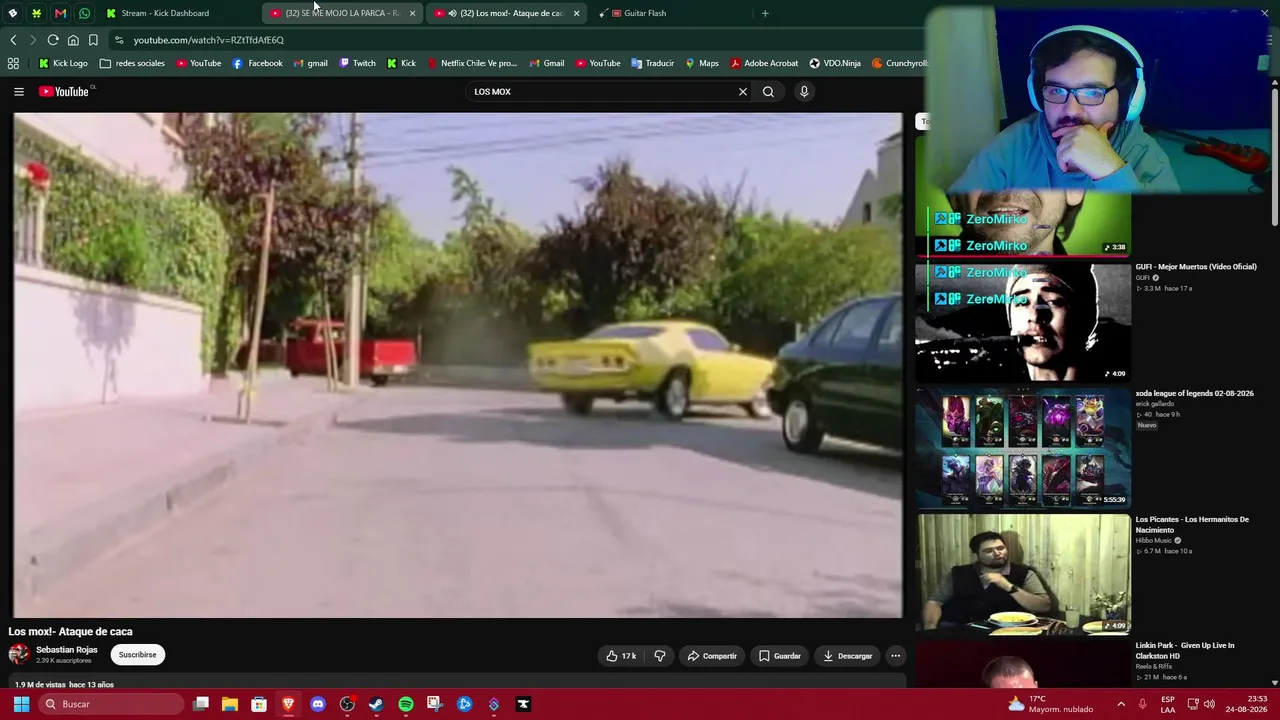Viewport: 1280px width, 720px height.
Task: Open the Twitch bookmark
Action: [357, 63]
